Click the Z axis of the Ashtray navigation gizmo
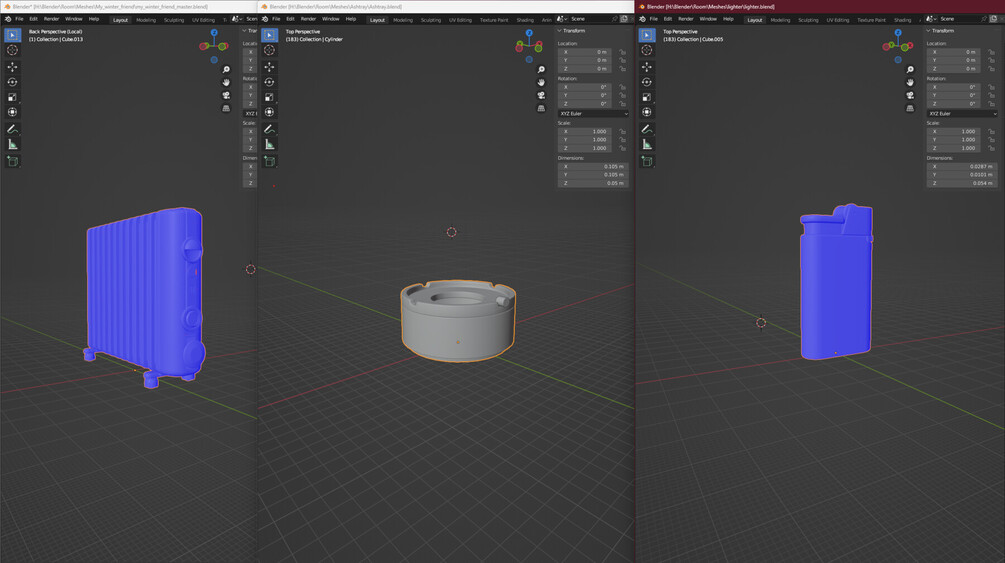1005x563 pixels. 529,33
